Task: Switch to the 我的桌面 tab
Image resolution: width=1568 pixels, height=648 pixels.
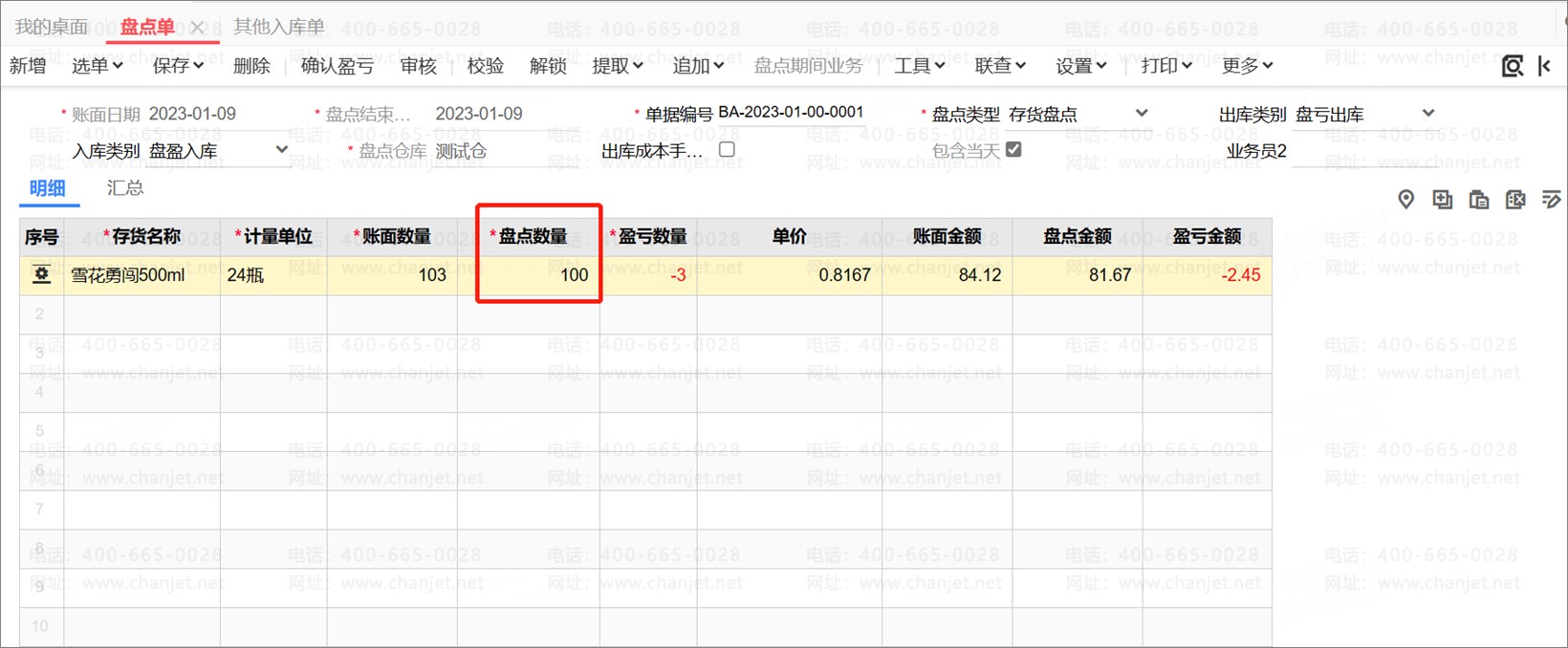Action: click(x=52, y=27)
